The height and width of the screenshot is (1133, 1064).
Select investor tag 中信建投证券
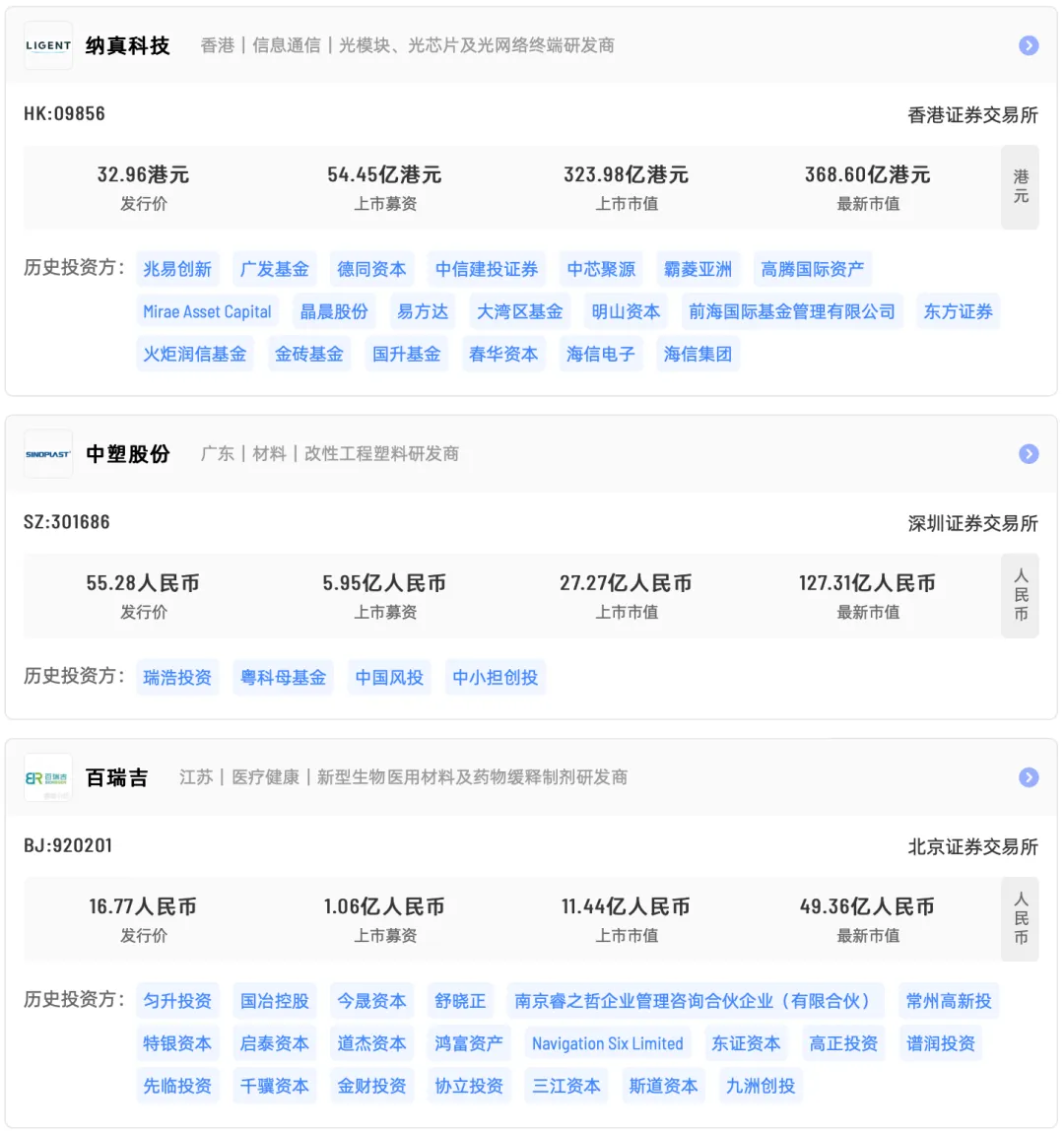487,269
